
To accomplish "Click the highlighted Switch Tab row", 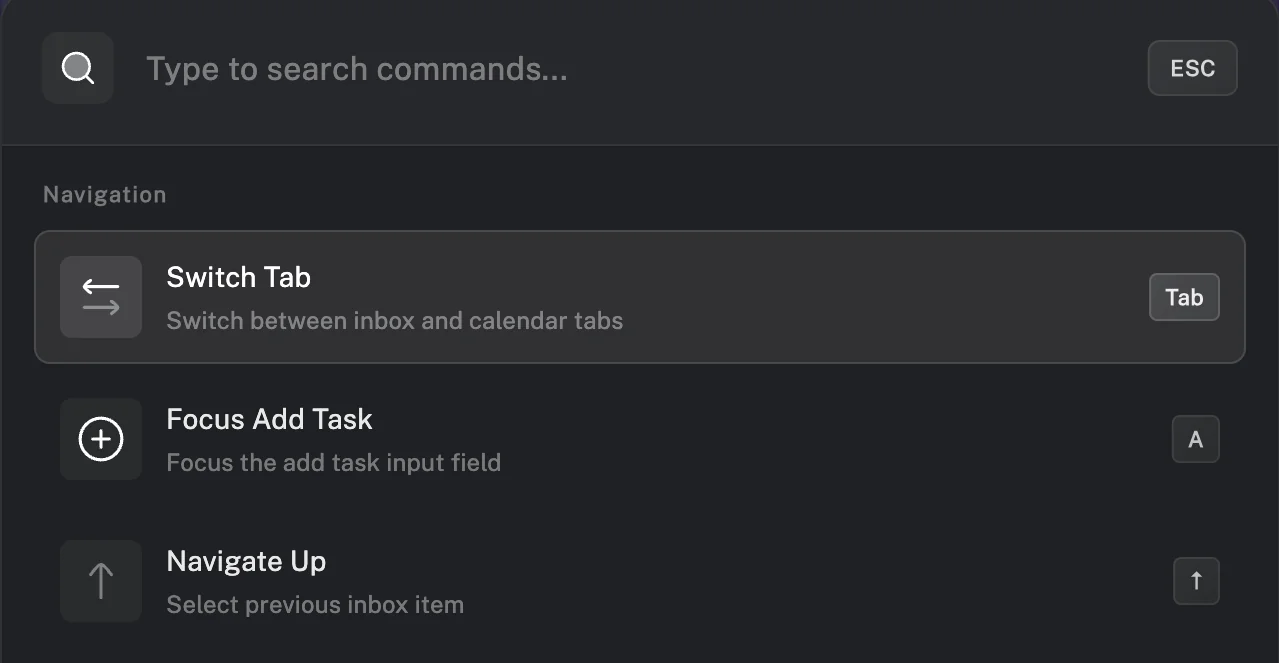I will click(x=640, y=297).
